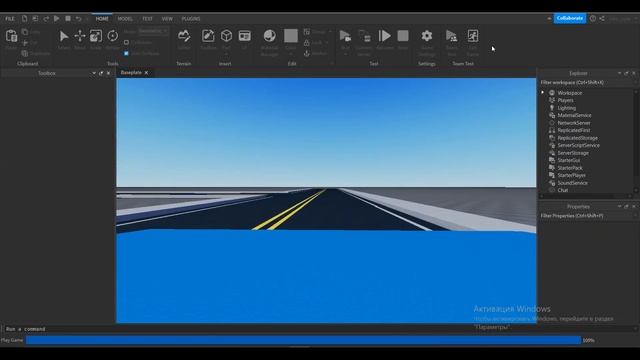The width and height of the screenshot is (640, 360).
Task: Click the Collaborate button
Action: pos(570,18)
